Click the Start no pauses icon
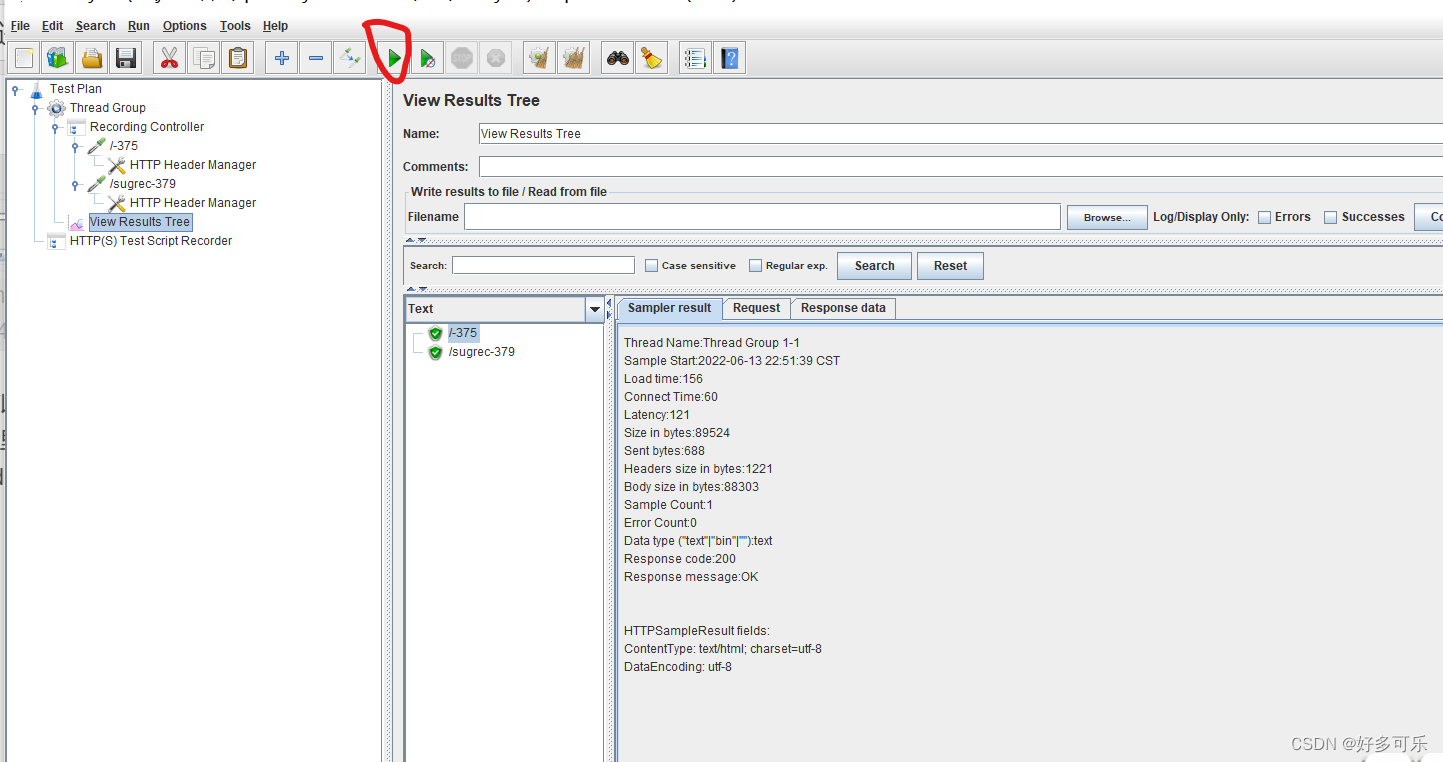 (428, 58)
